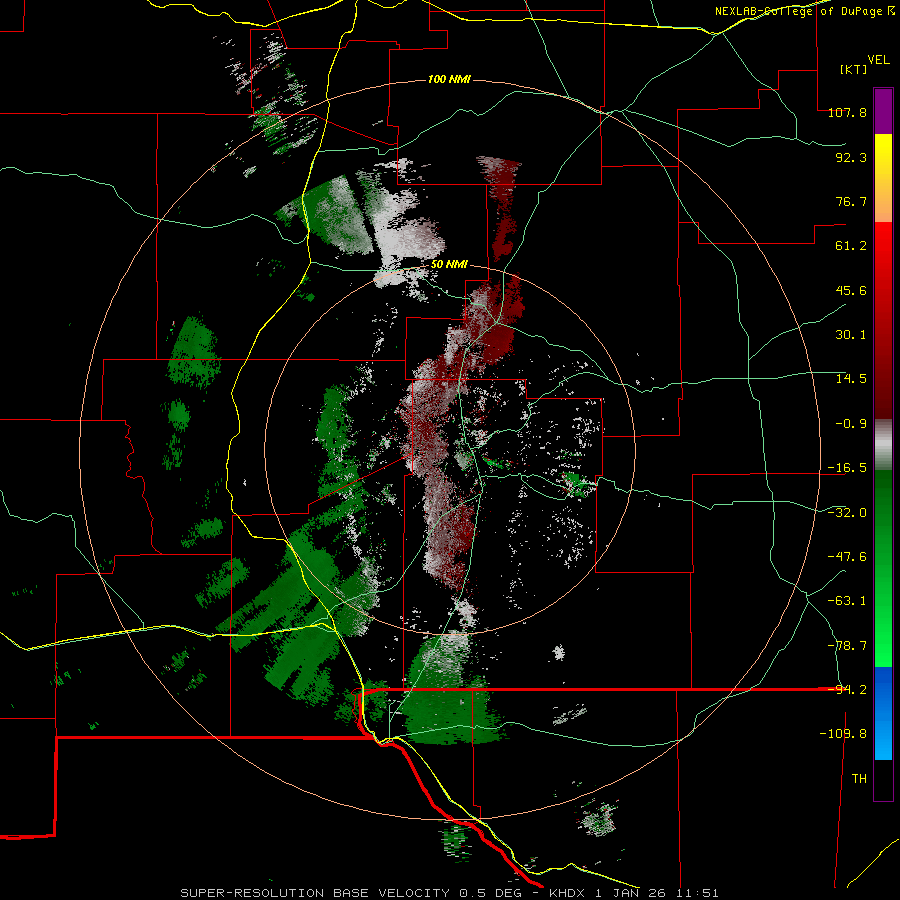
Task: Click the 61.2 velocity scale value
Action: [x=851, y=246]
